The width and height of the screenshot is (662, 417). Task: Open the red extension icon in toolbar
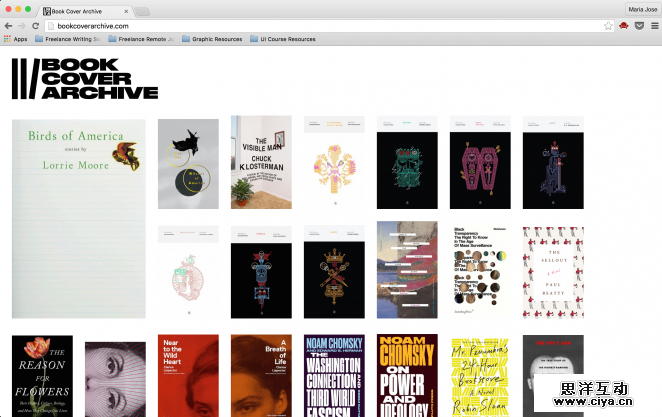624,26
